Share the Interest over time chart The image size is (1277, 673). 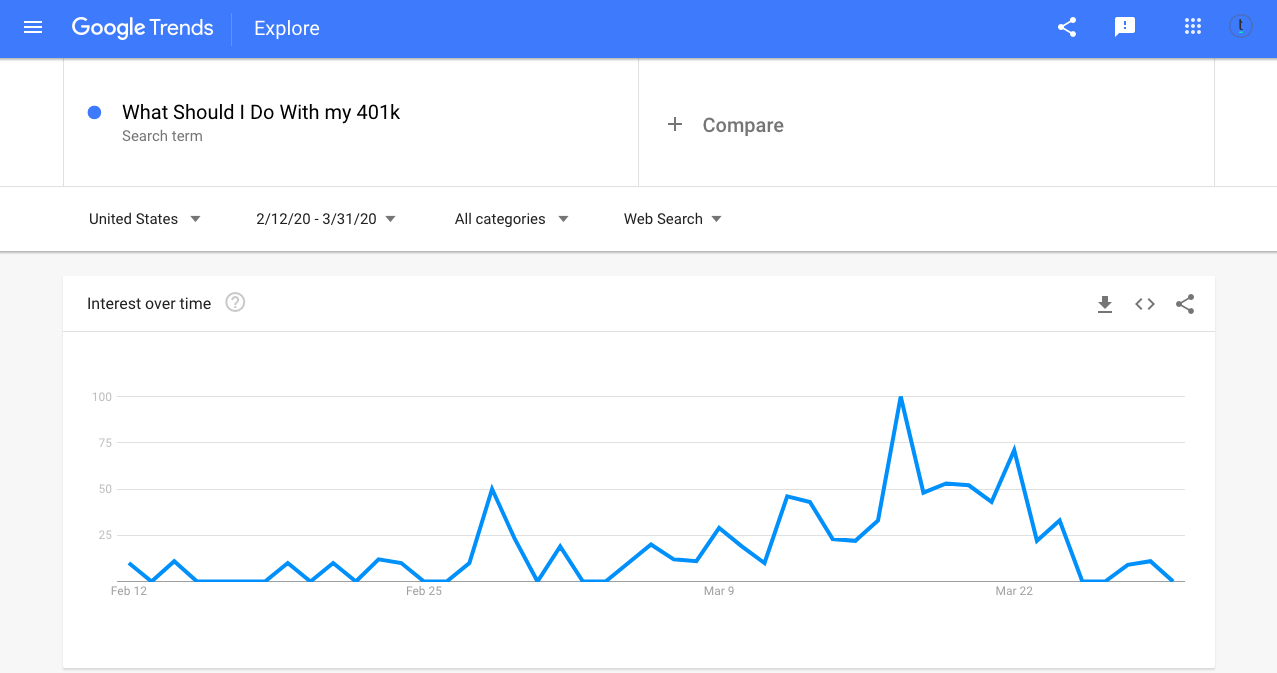click(x=1185, y=304)
